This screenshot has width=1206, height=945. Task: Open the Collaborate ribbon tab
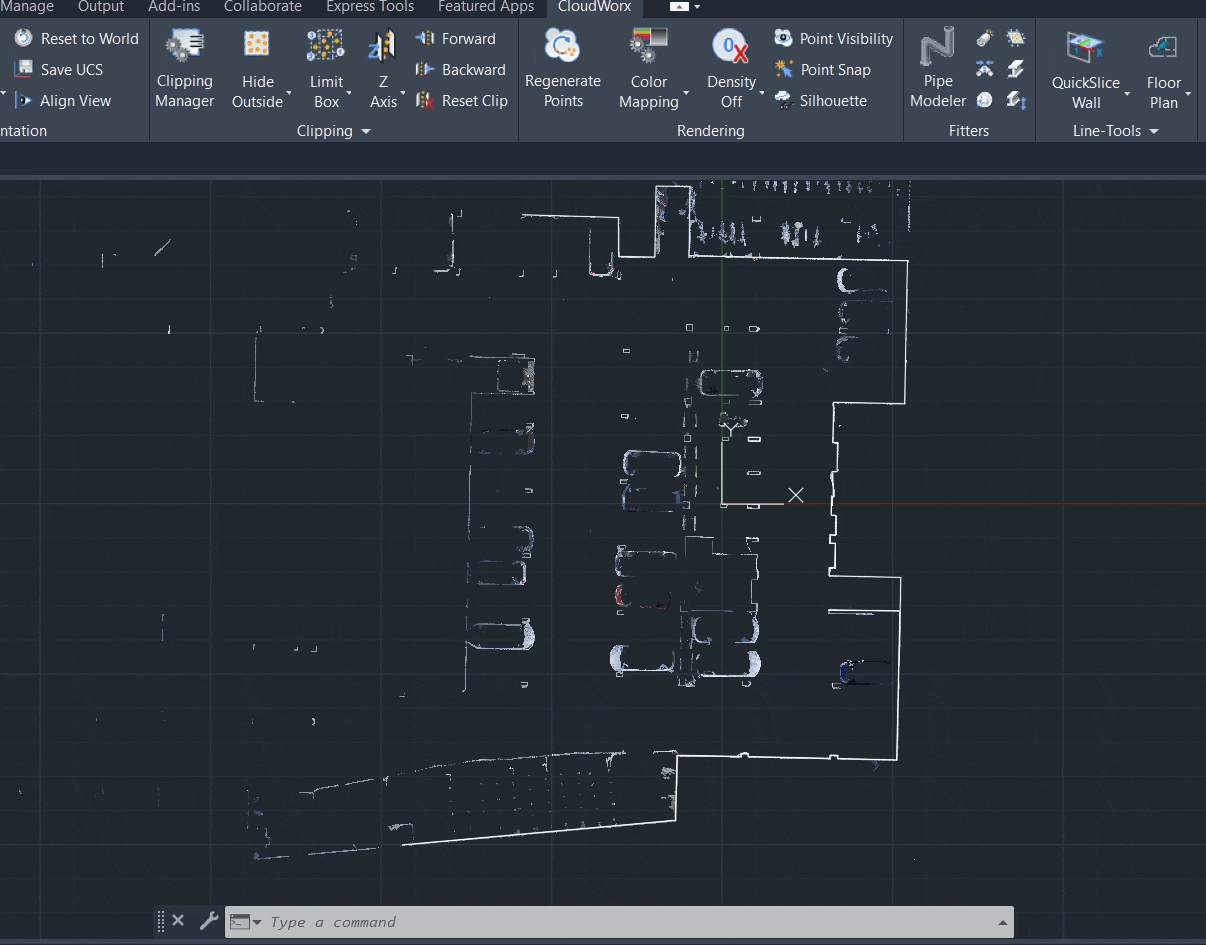click(262, 7)
